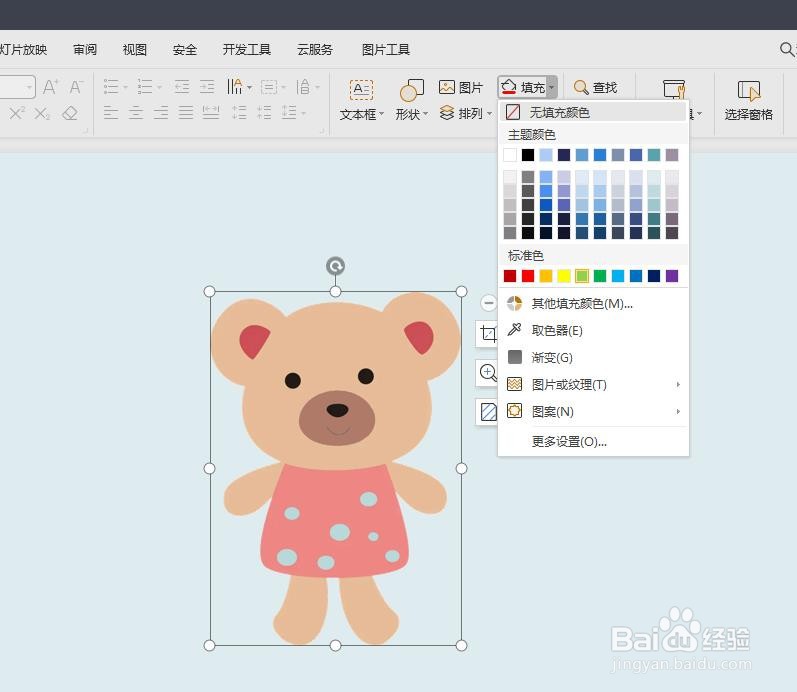The image size is (797, 692).
Task: Open the Selection Pane (选择窗格)
Action: click(x=749, y=101)
